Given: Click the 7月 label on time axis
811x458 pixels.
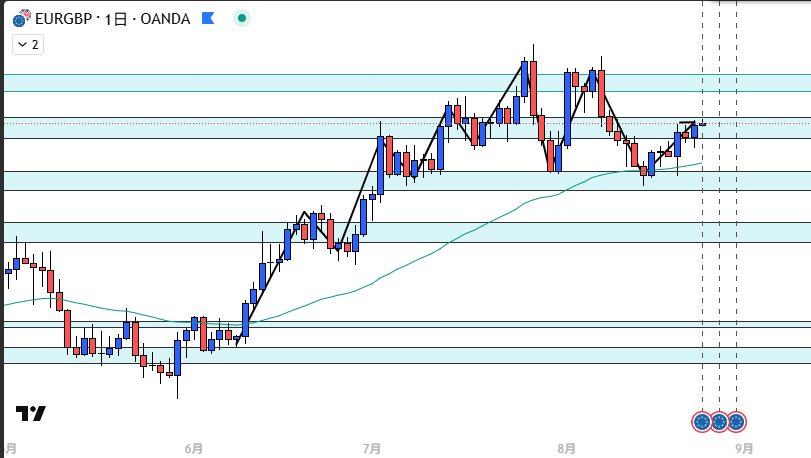Looking at the screenshot, I should click(372, 449).
